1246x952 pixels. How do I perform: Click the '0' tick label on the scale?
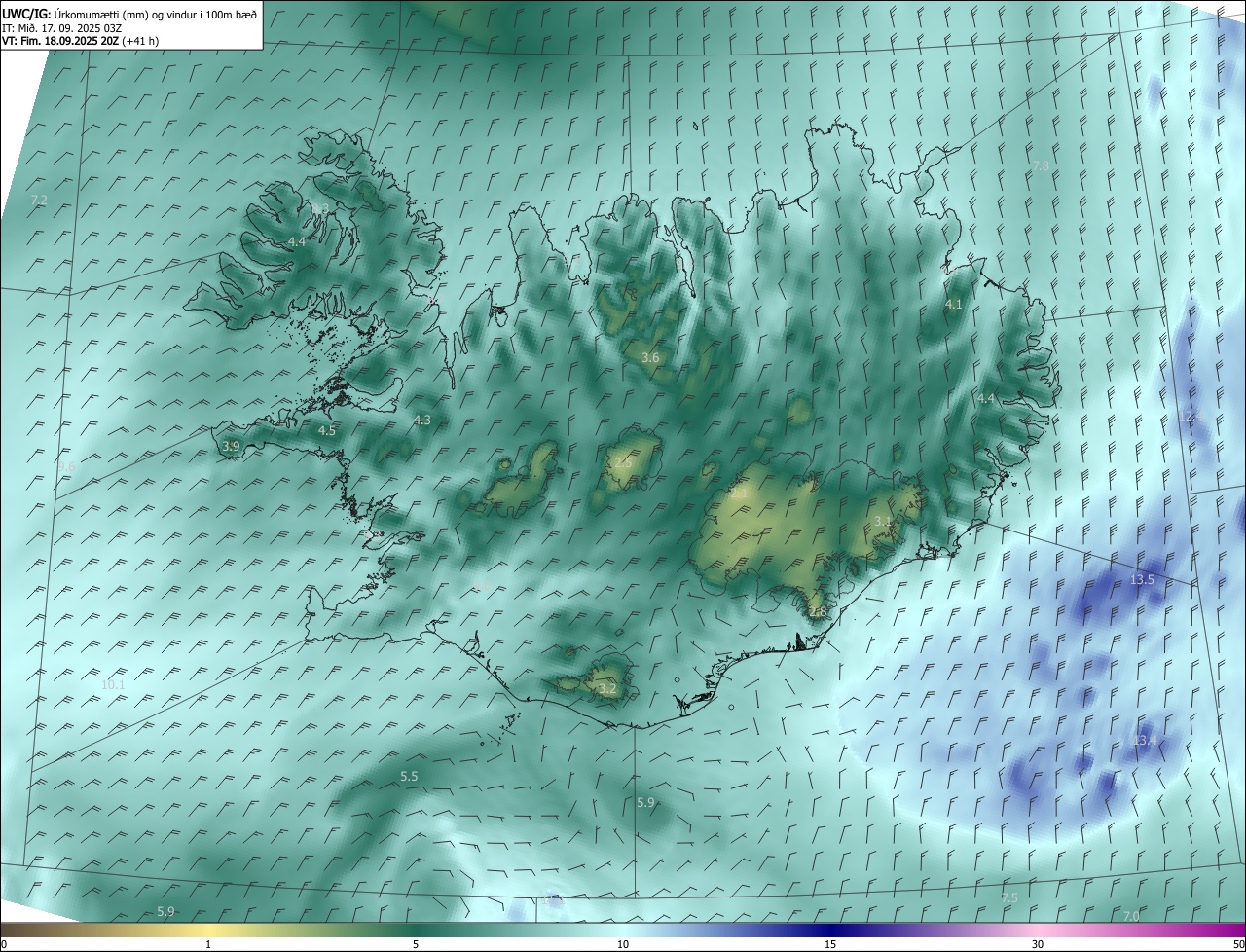point(3,945)
